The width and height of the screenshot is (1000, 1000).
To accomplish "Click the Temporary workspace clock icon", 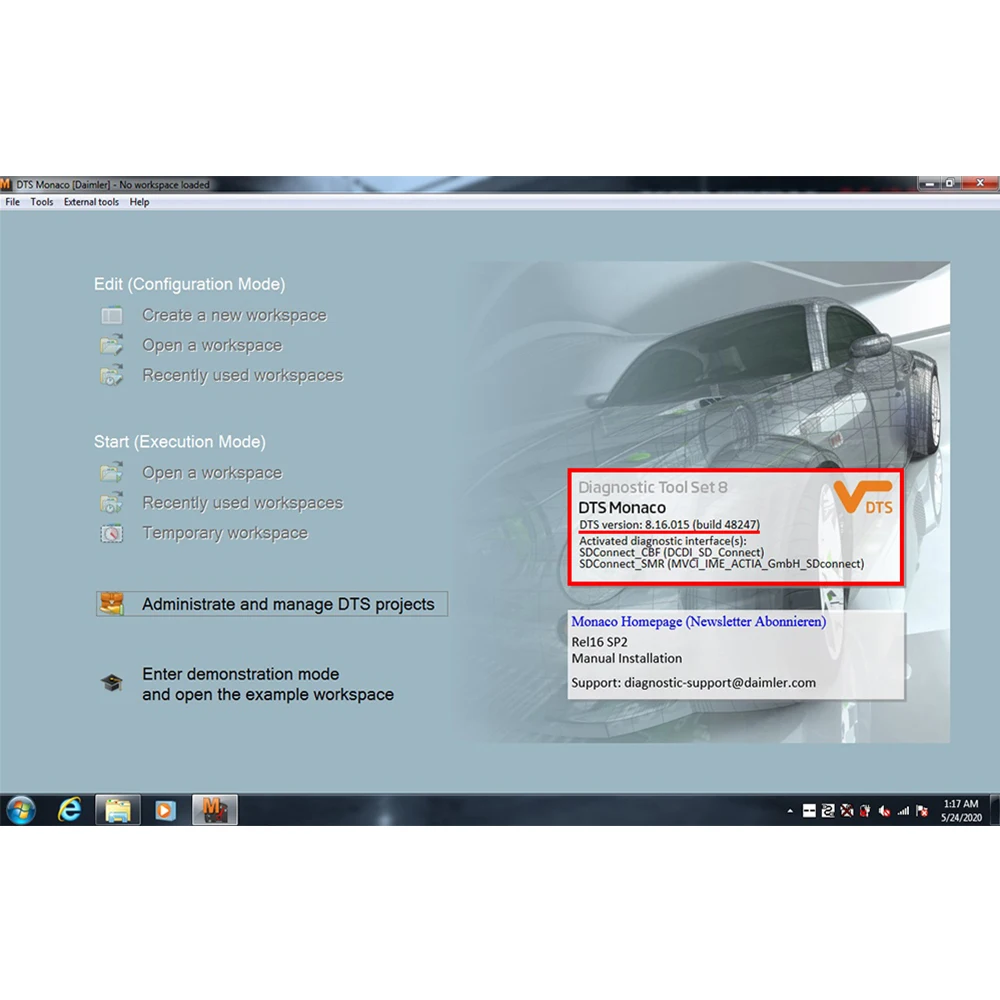I will click(112, 533).
